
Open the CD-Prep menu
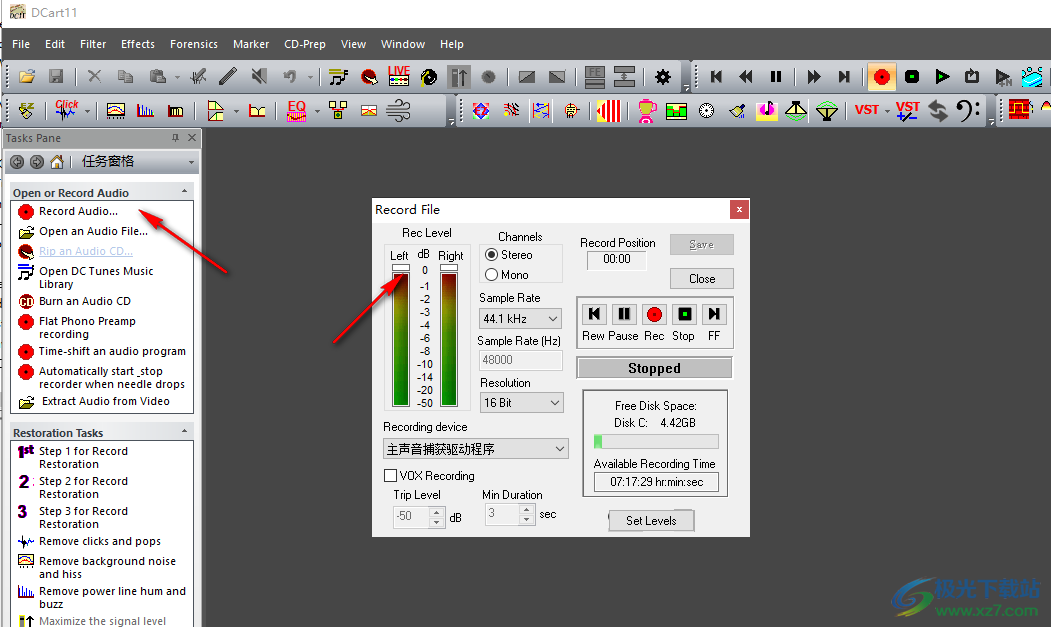(x=305, y=44)
